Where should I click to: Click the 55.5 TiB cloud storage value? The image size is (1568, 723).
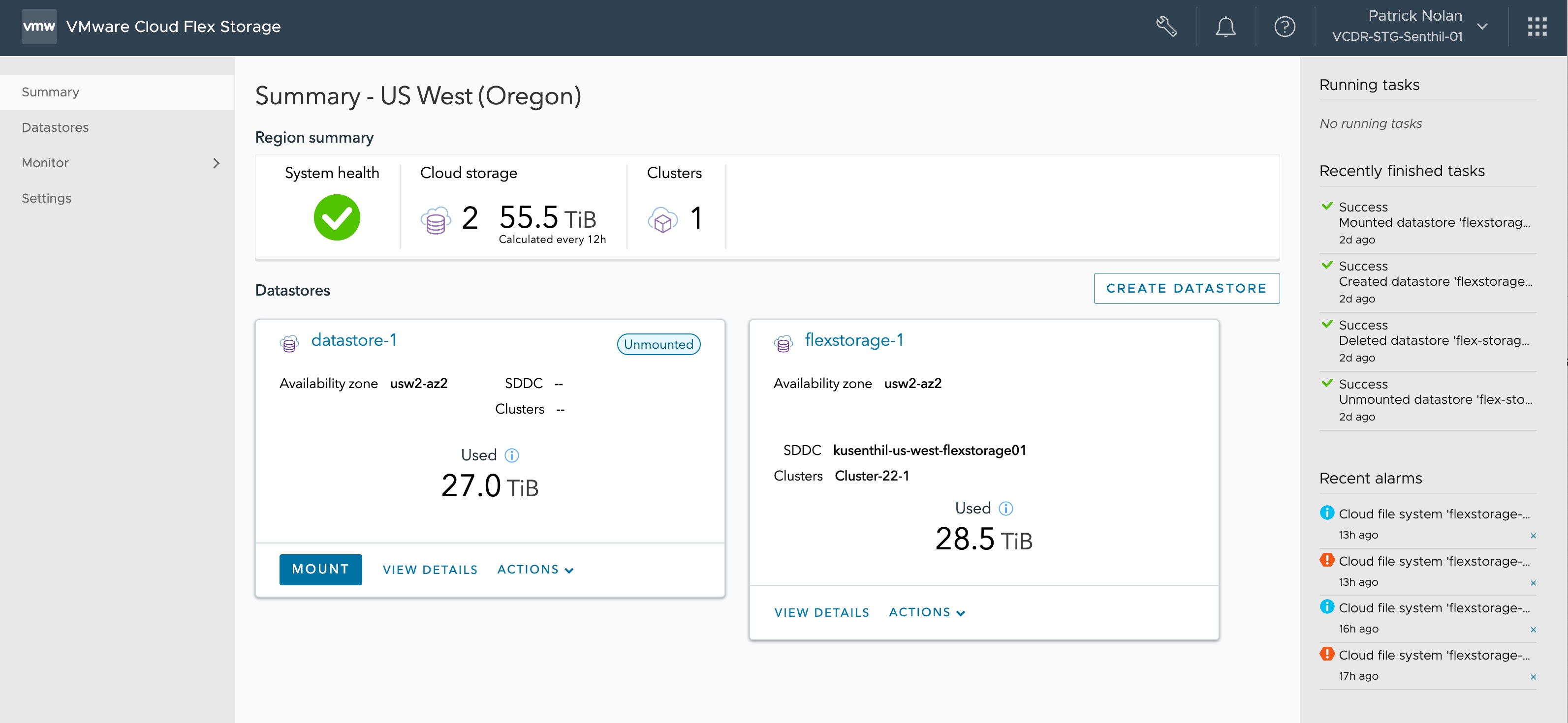click(547, 218)
